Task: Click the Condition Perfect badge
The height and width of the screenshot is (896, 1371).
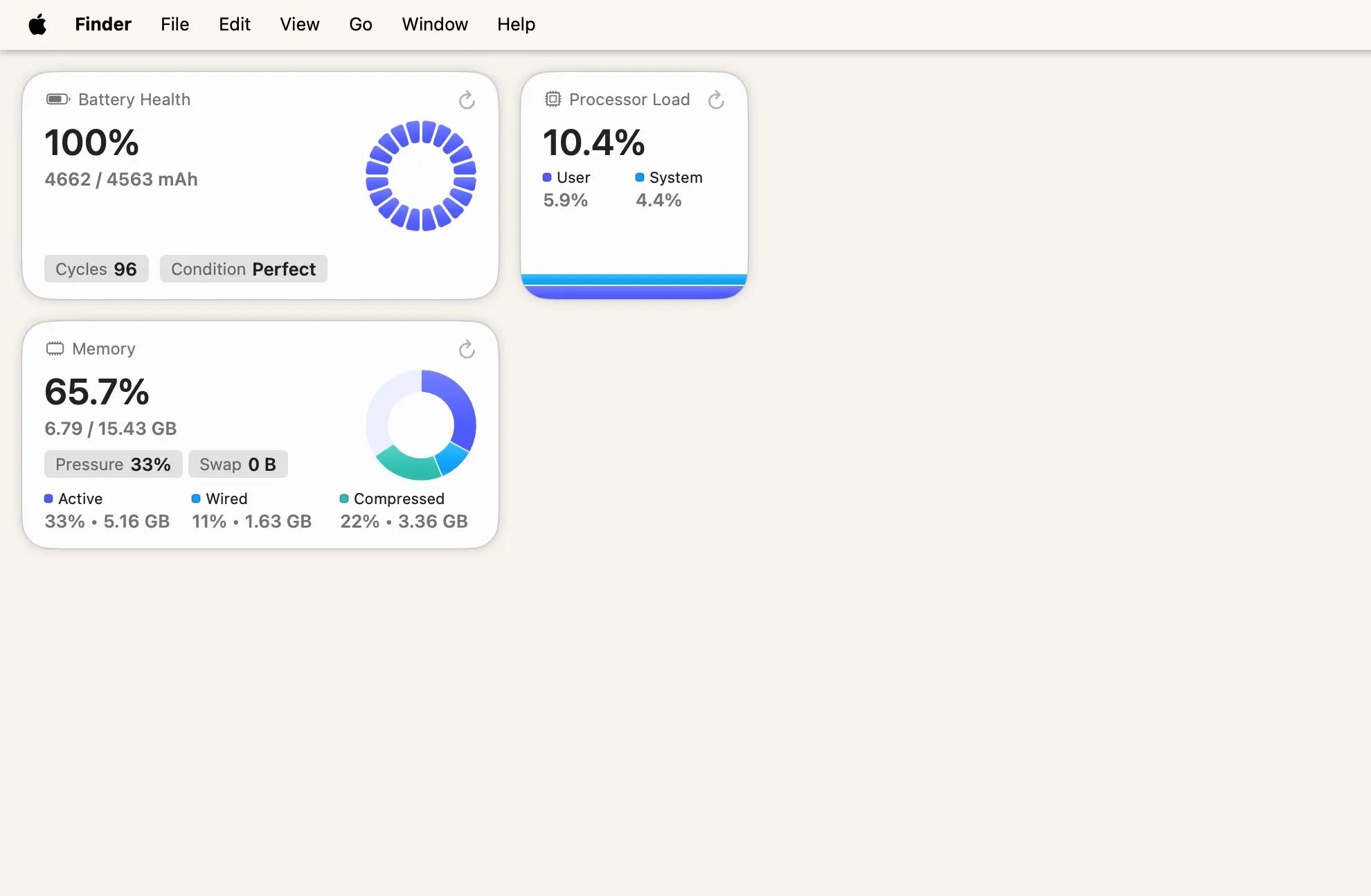Action: click(x=244, y=269)
